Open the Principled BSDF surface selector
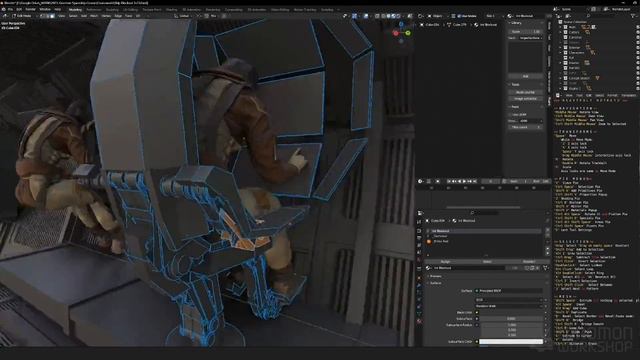The width and height of the screenshot is (640, 360). [x=509, y=291]
